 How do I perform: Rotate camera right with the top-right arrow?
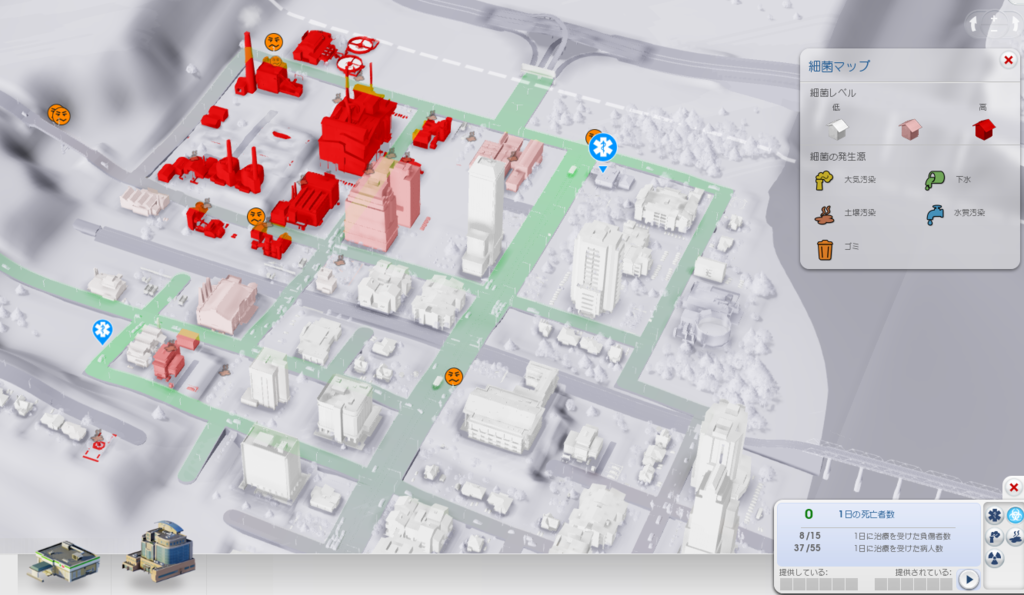(1014, 25)
